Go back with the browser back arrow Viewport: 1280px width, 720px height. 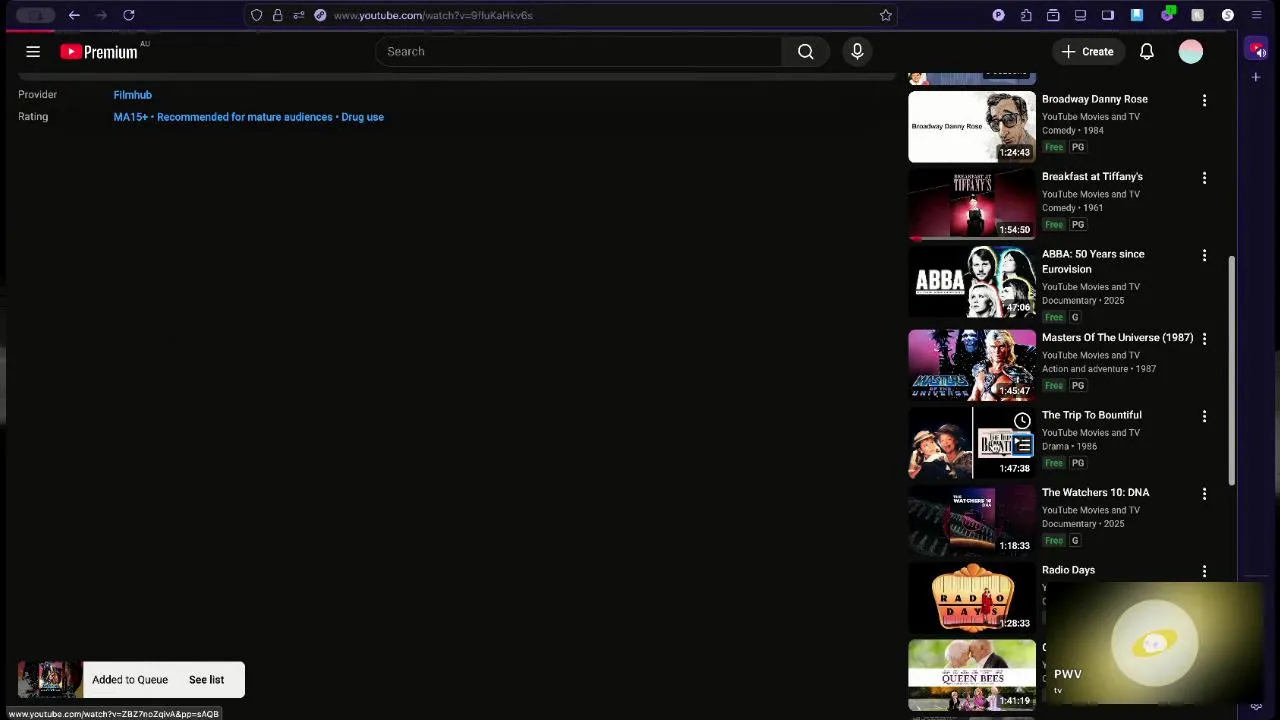[x=74, y=15]
